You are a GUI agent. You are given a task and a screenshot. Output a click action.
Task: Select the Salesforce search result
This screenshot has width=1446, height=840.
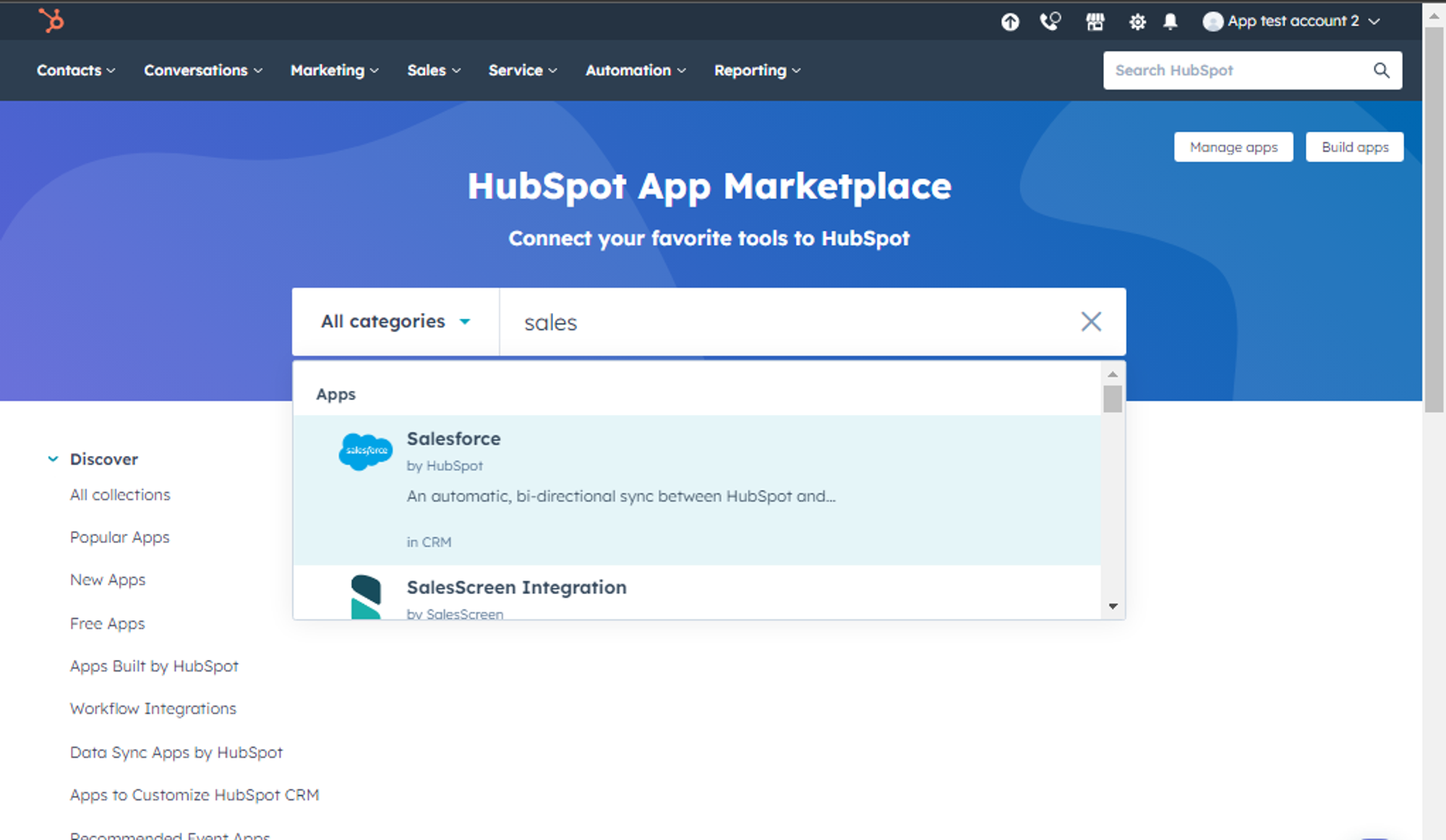(697, 489)
